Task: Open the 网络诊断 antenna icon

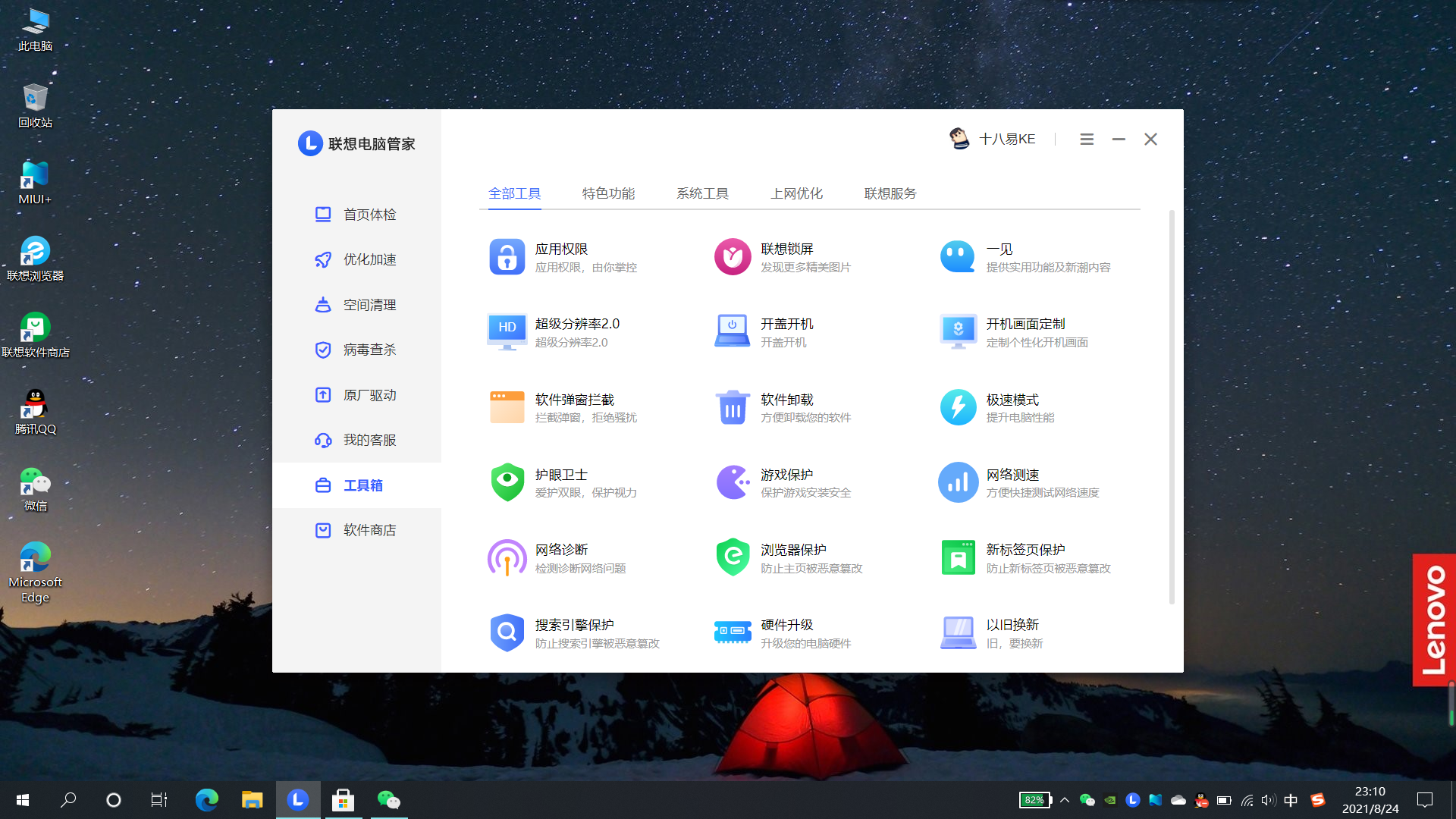Action: click(x=507, y=557)
